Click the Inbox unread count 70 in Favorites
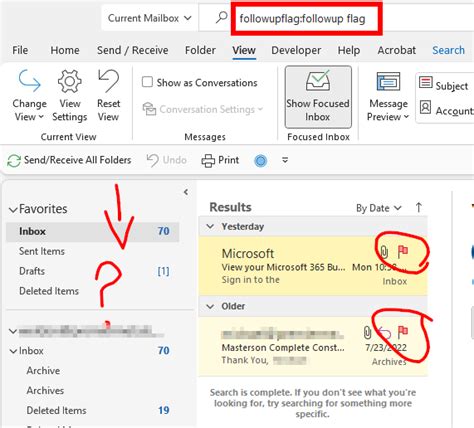Viewport: 474px width, 428px height. [x=163, y=231]
